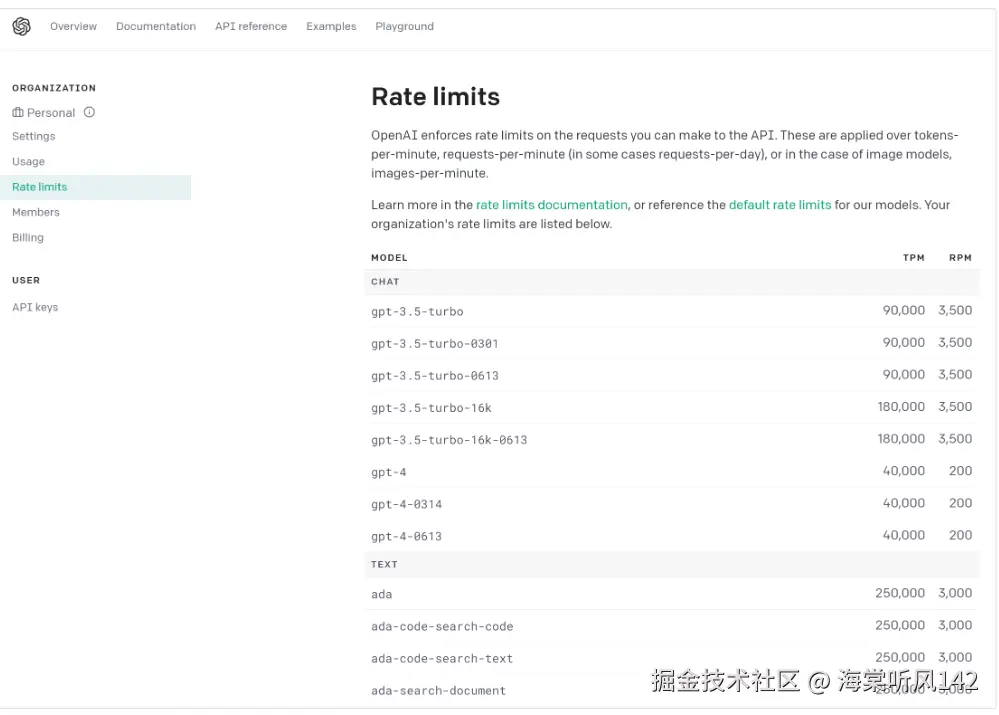Select the ada-search-document model name
999x715 pixels.
pos(438,691)
